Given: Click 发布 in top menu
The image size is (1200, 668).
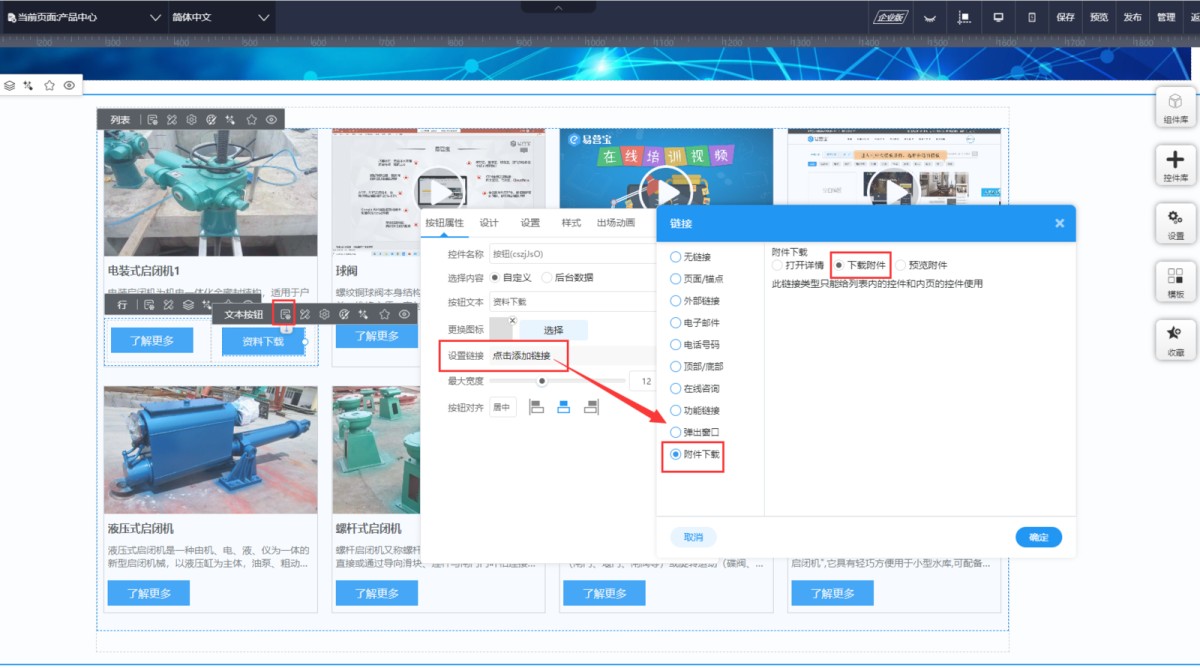Looking at the screenshot, I should [1132, 17].
